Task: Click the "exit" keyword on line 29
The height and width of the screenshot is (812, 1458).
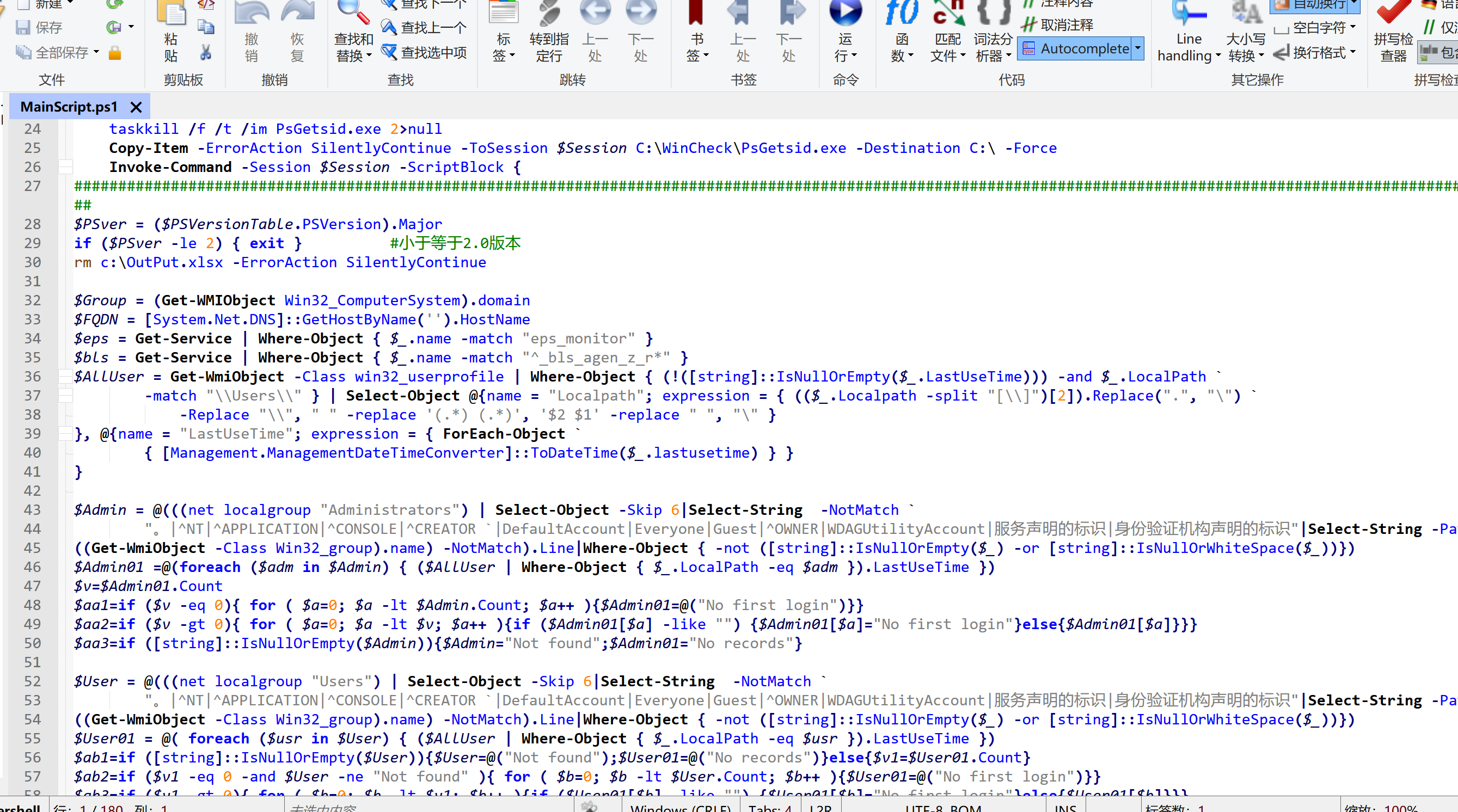Action: click(267, 243)
